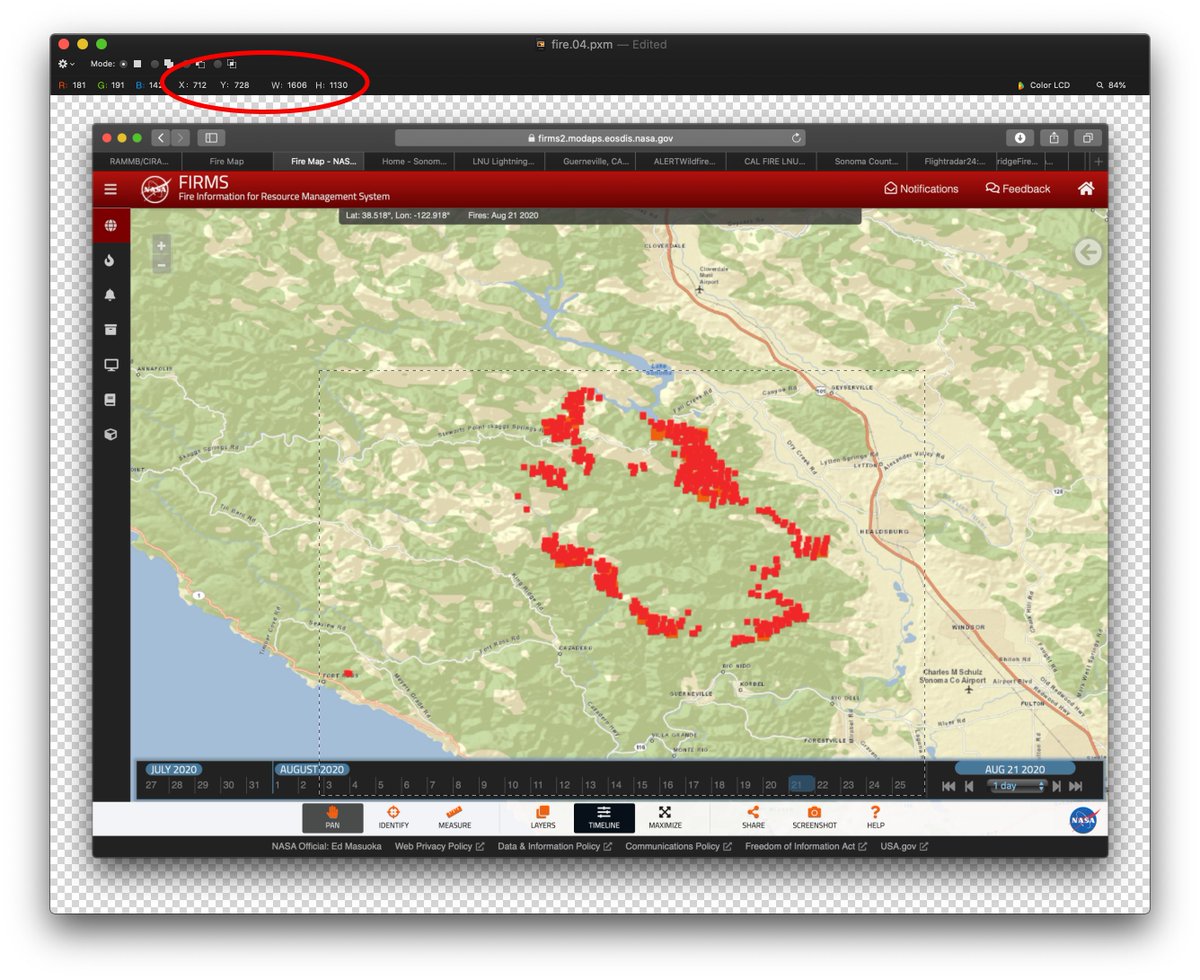Open the Web Privacy Policy link
The image size is (1200, 980).
point(439,847)
